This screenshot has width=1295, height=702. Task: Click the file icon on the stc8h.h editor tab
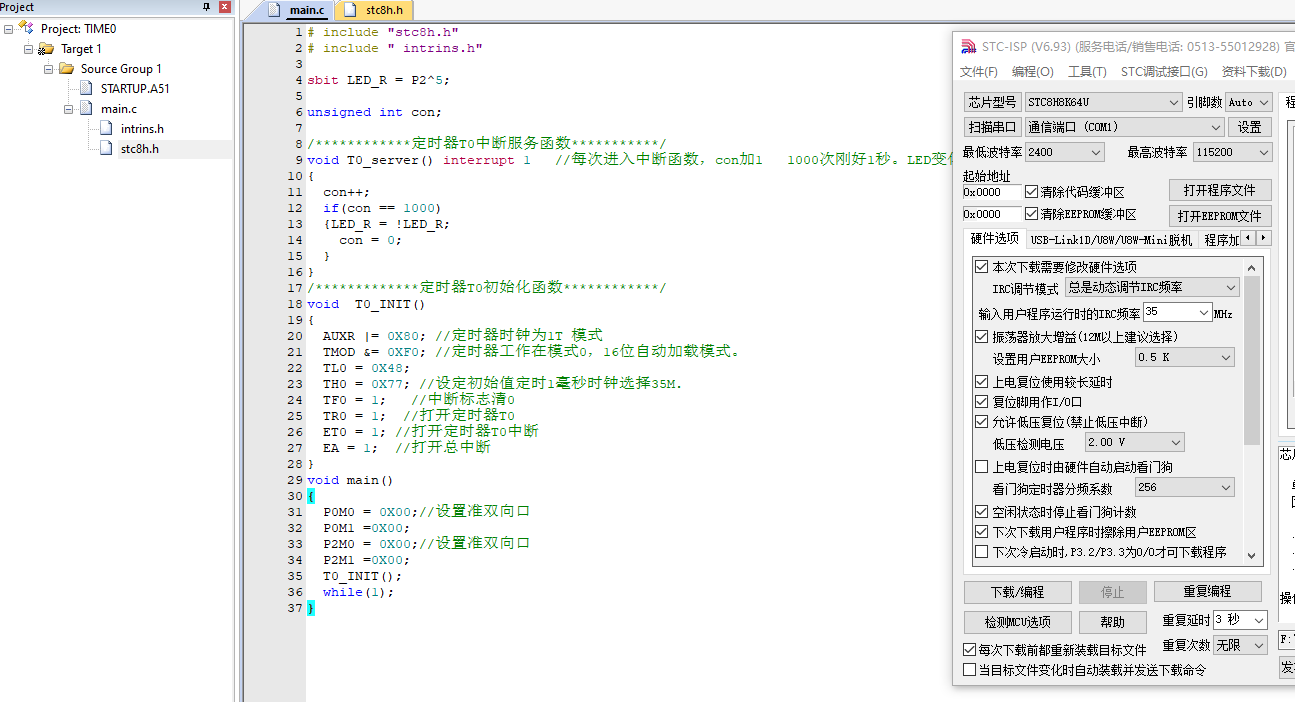point(351,10)
